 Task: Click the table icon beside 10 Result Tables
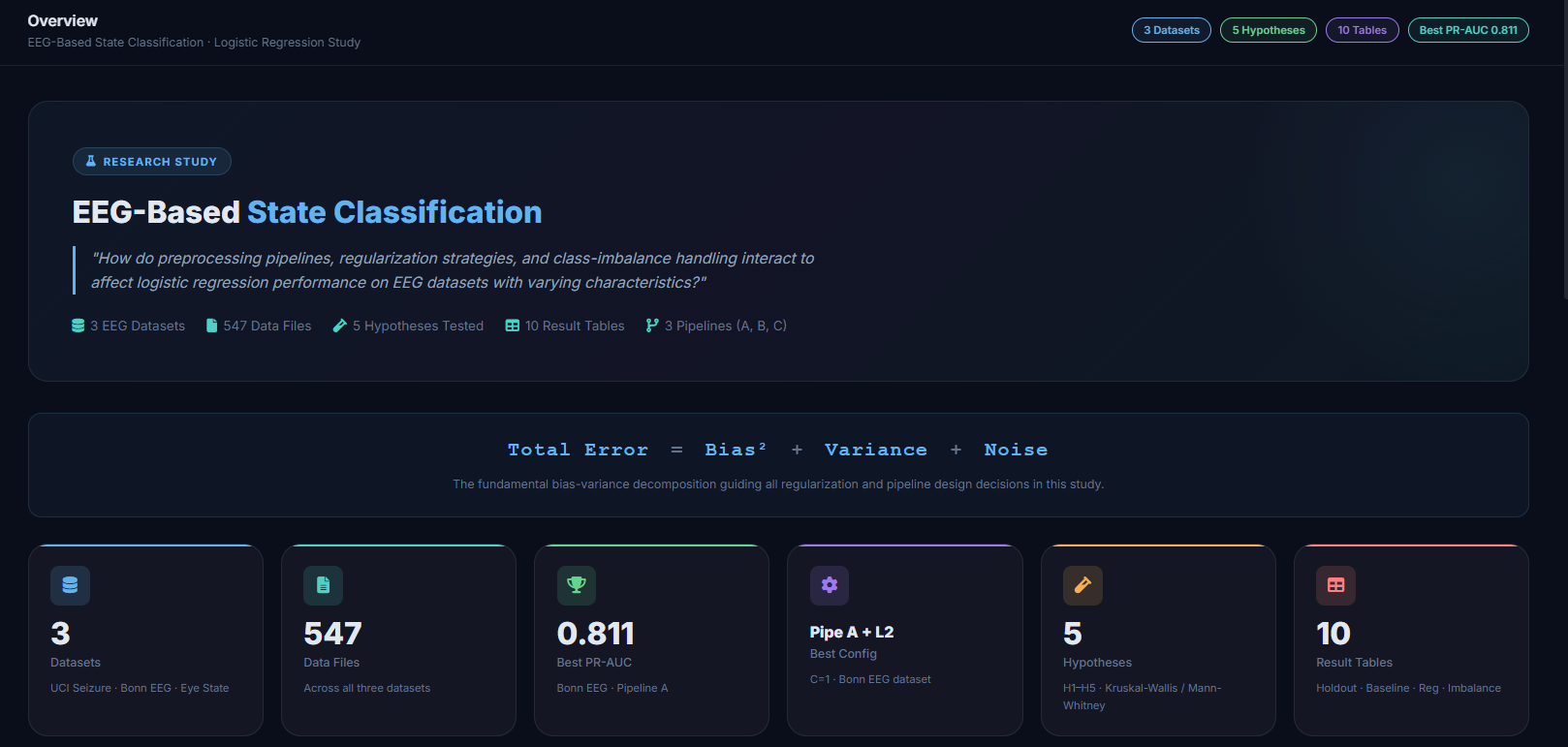coord(513,326)
